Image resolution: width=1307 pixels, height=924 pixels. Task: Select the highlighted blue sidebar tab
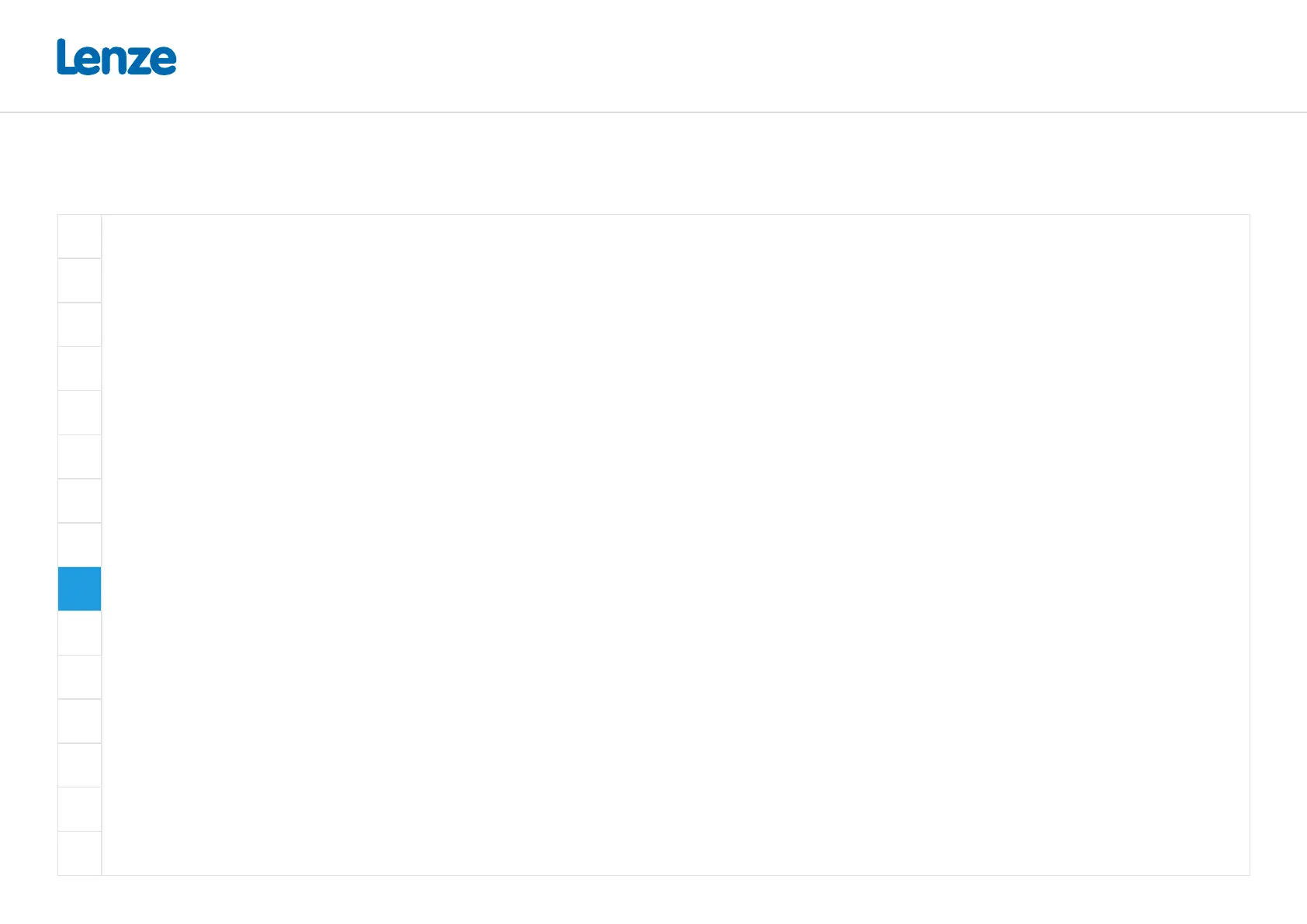click(x=79, y=589)
